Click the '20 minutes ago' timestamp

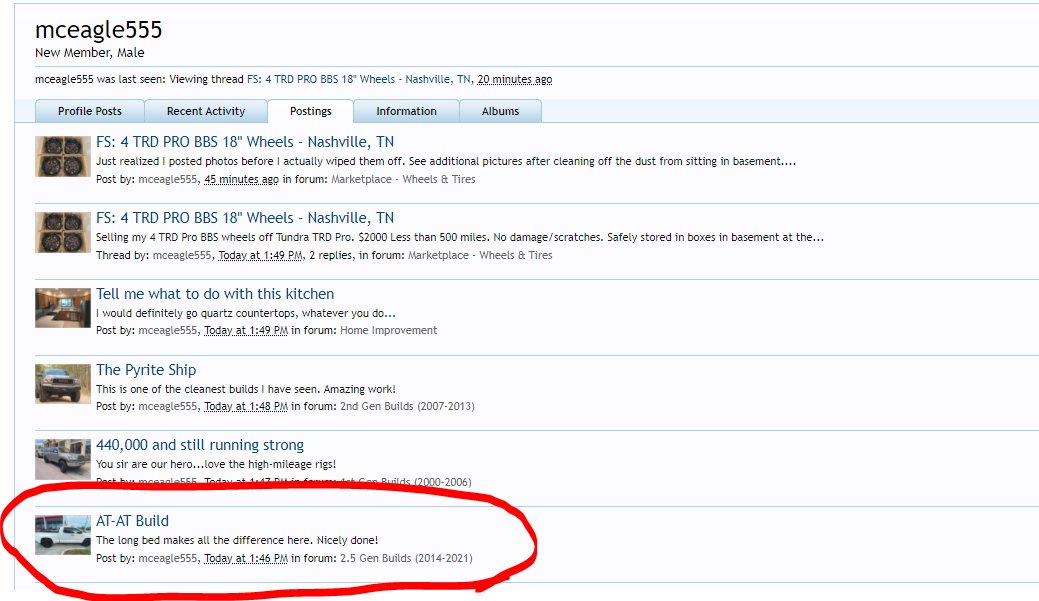pyautogui.click(x=515, y=80)
